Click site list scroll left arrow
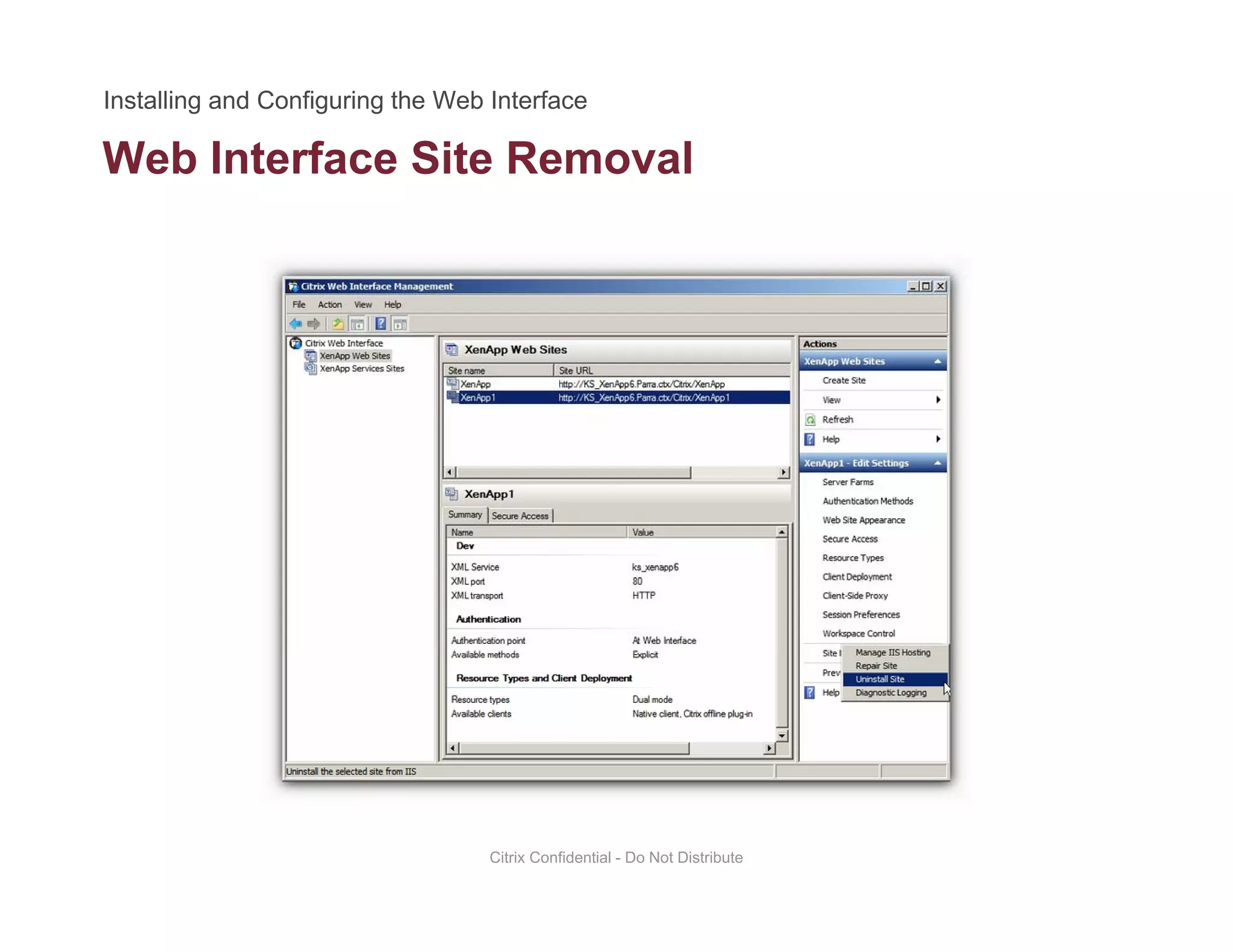 450,472
